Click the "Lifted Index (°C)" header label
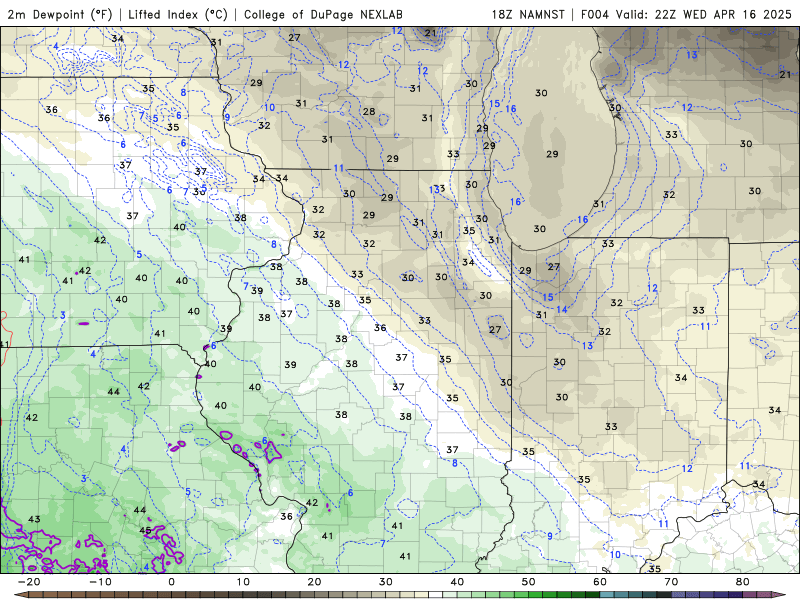Screen dimensions: 800x600 [178, 14]
